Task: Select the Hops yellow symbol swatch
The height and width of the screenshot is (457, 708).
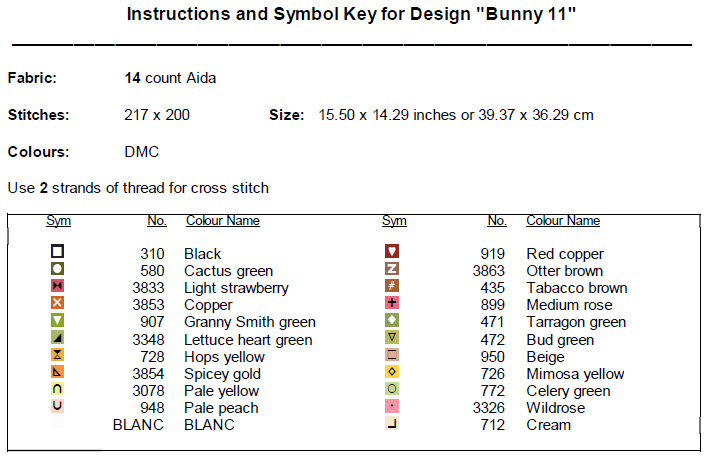Action: coord(58,356)
